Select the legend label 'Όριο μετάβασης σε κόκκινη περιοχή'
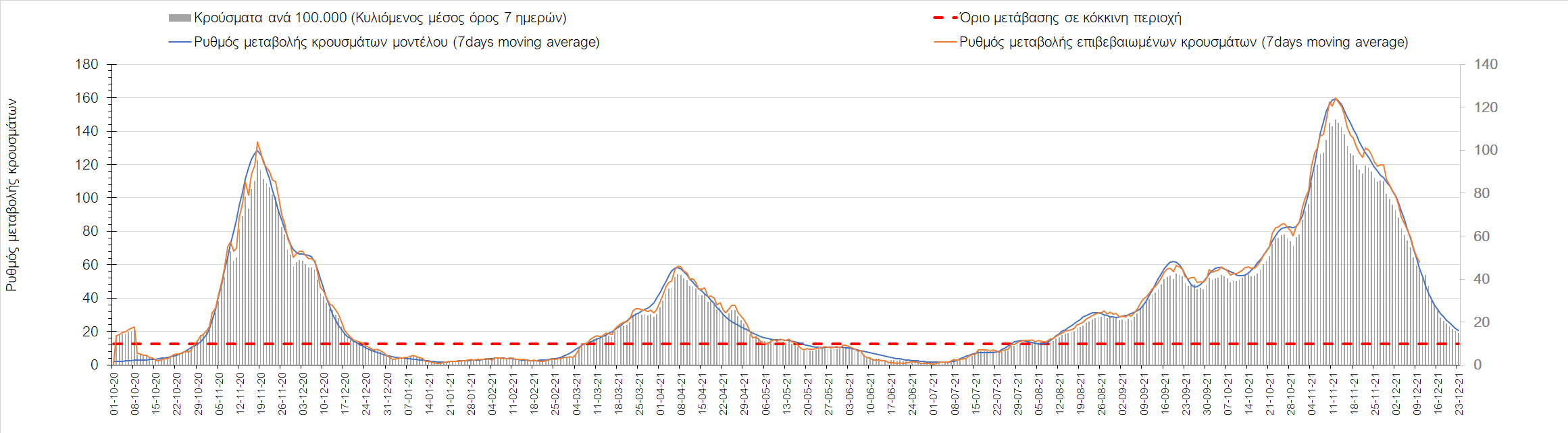The width and height of the screenshot is (1568, 433). click(1070, 18)
